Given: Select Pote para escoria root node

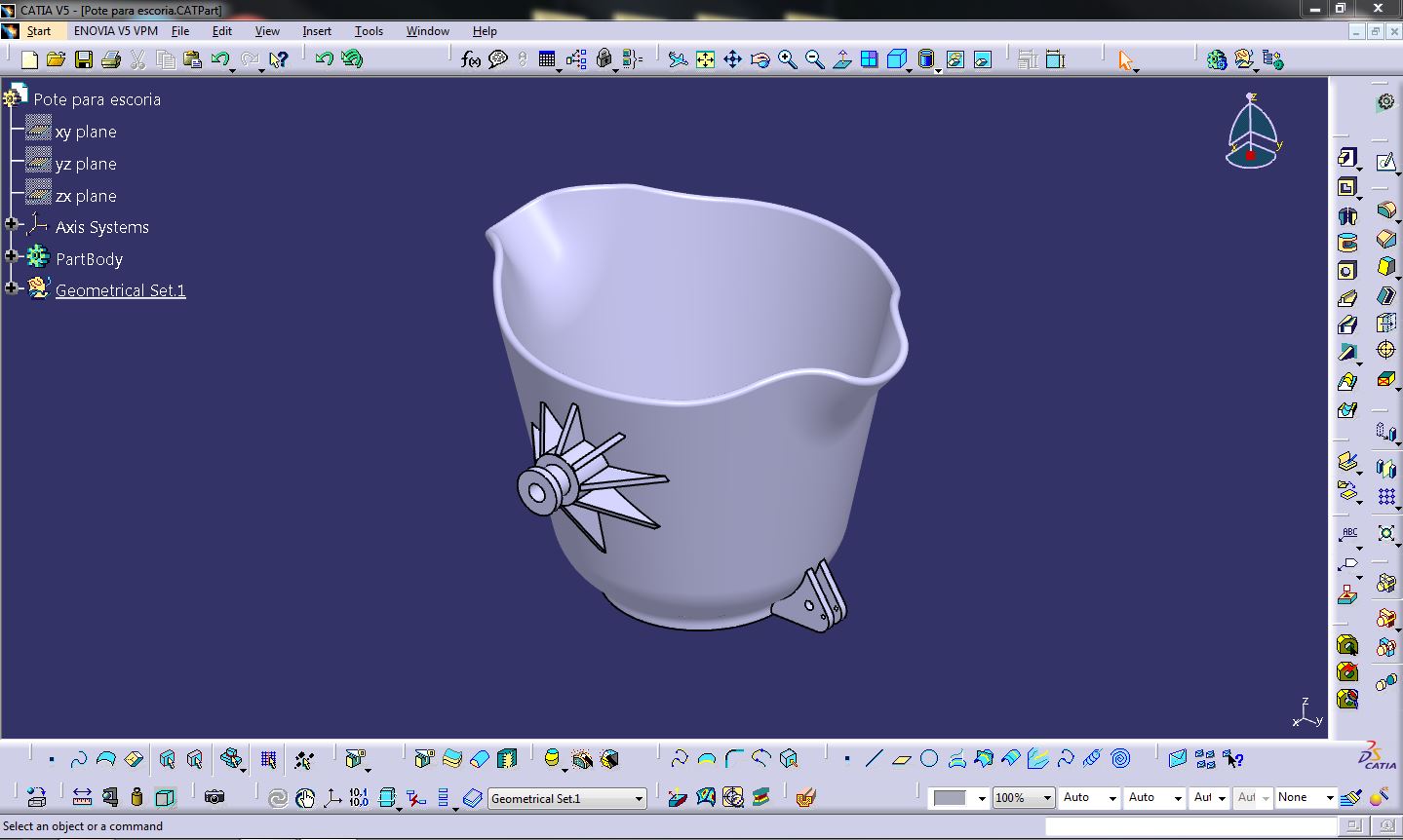Looking at the screenshot, I should click(x=97, y=99).
